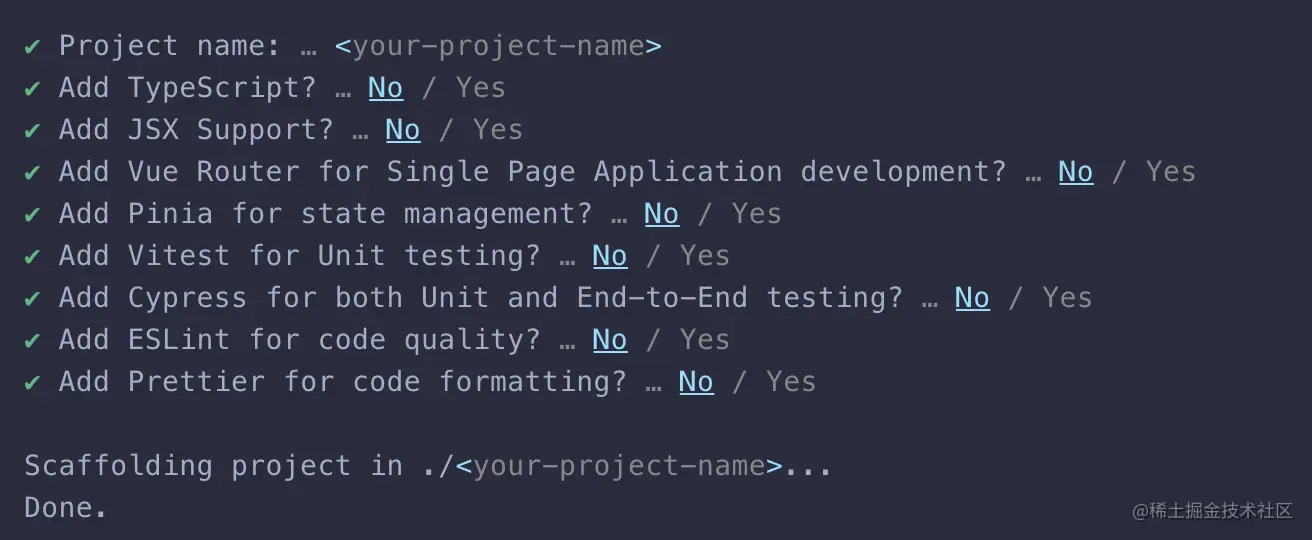The image size is (1312, 540).
Task: Choose Yes for Vue Router option
Action: (1171, 172)
